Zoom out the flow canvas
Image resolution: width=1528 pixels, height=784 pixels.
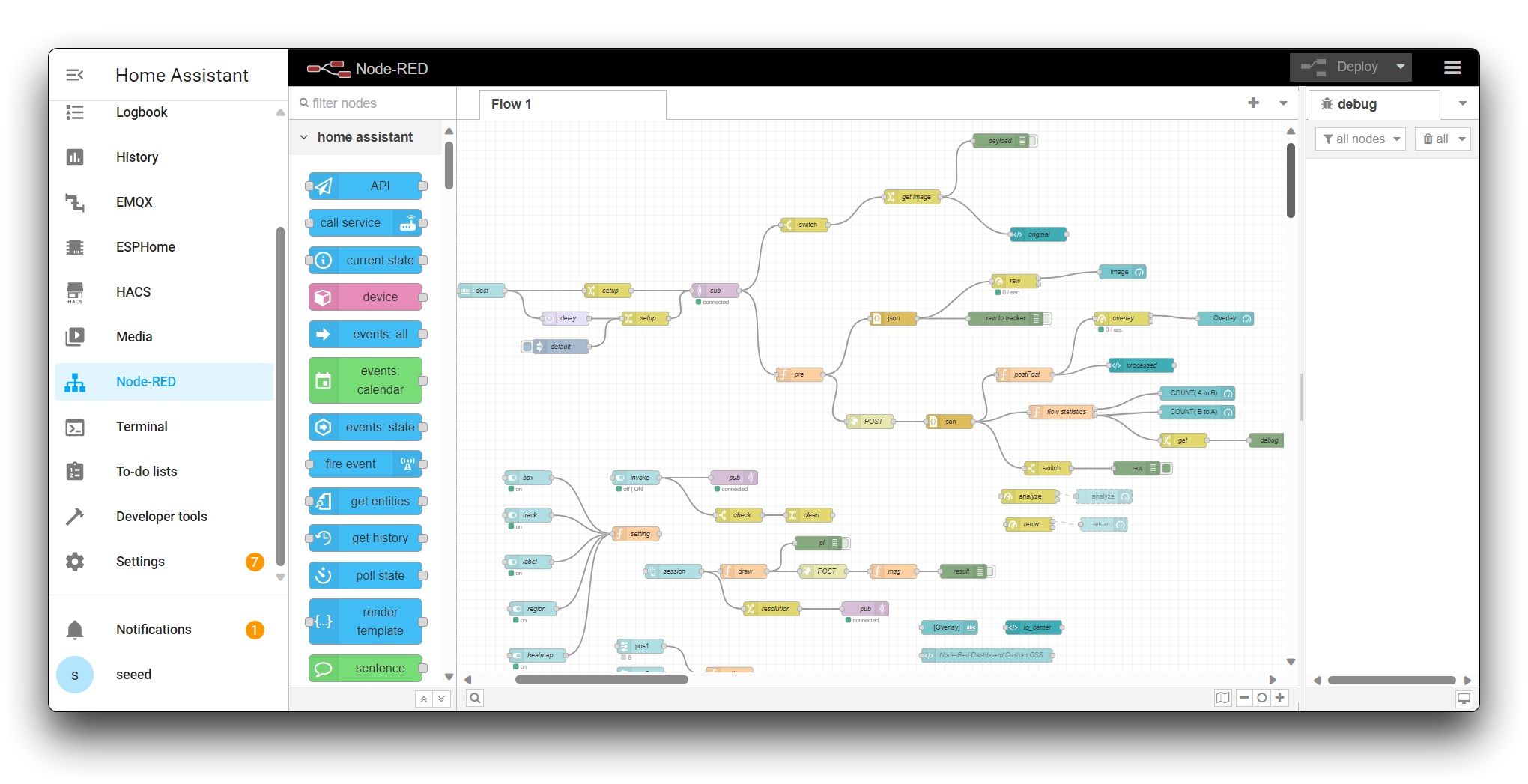[1244, 698]
